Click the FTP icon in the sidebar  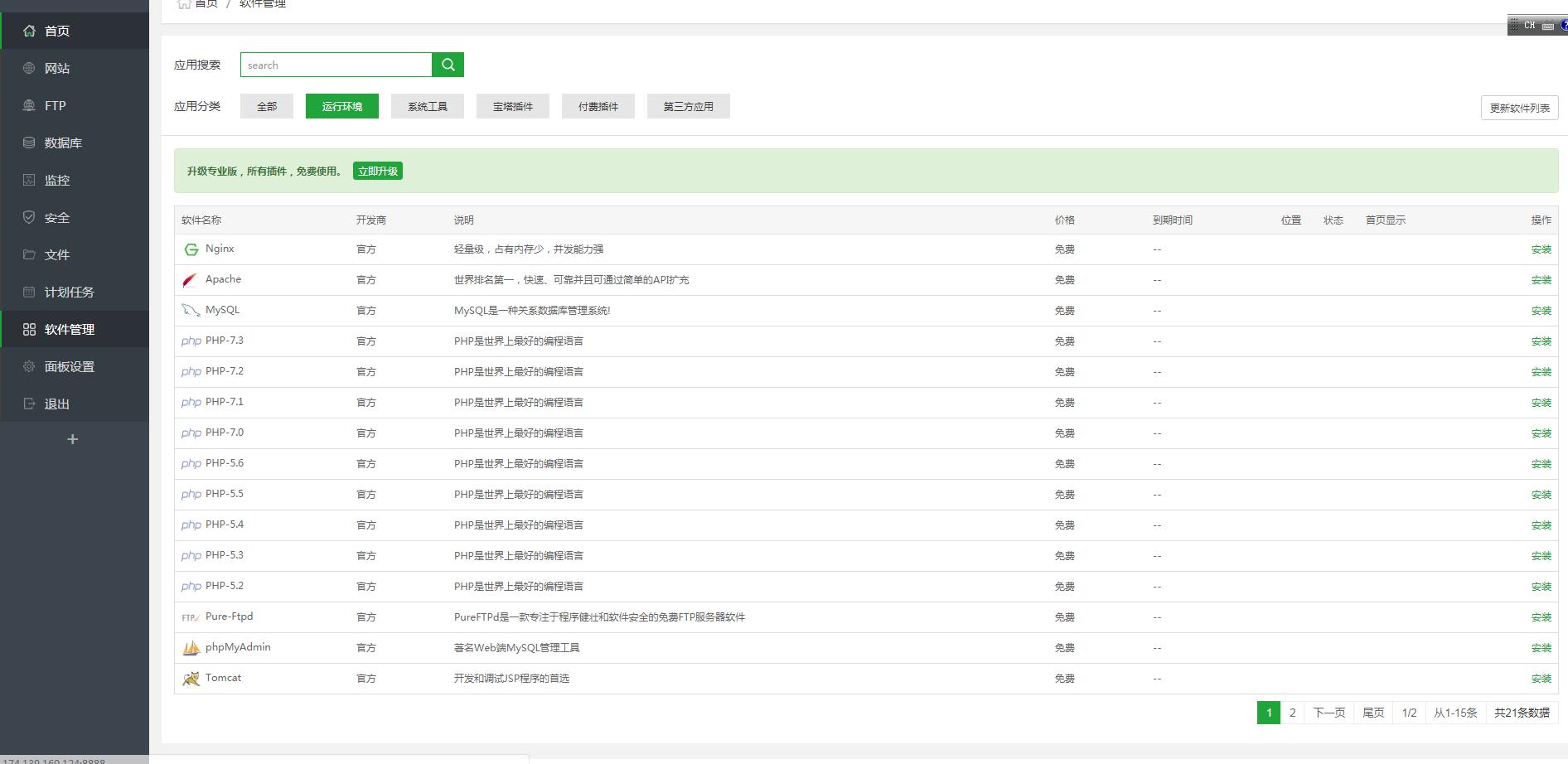(29, 105)
